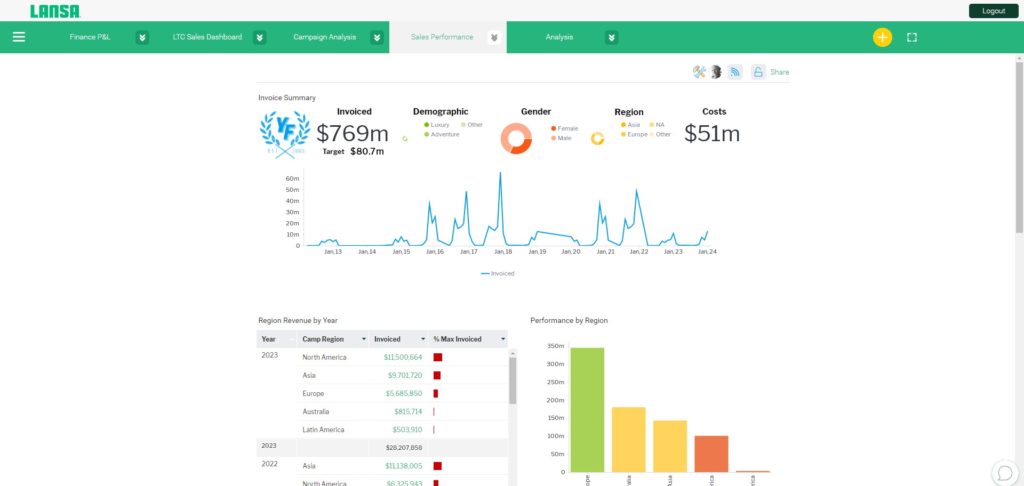Image resolution: width=1024 pixels, height=486 pixels.
Task: Switch to the Campaign Analysis tab
Action: pos(325,37)
